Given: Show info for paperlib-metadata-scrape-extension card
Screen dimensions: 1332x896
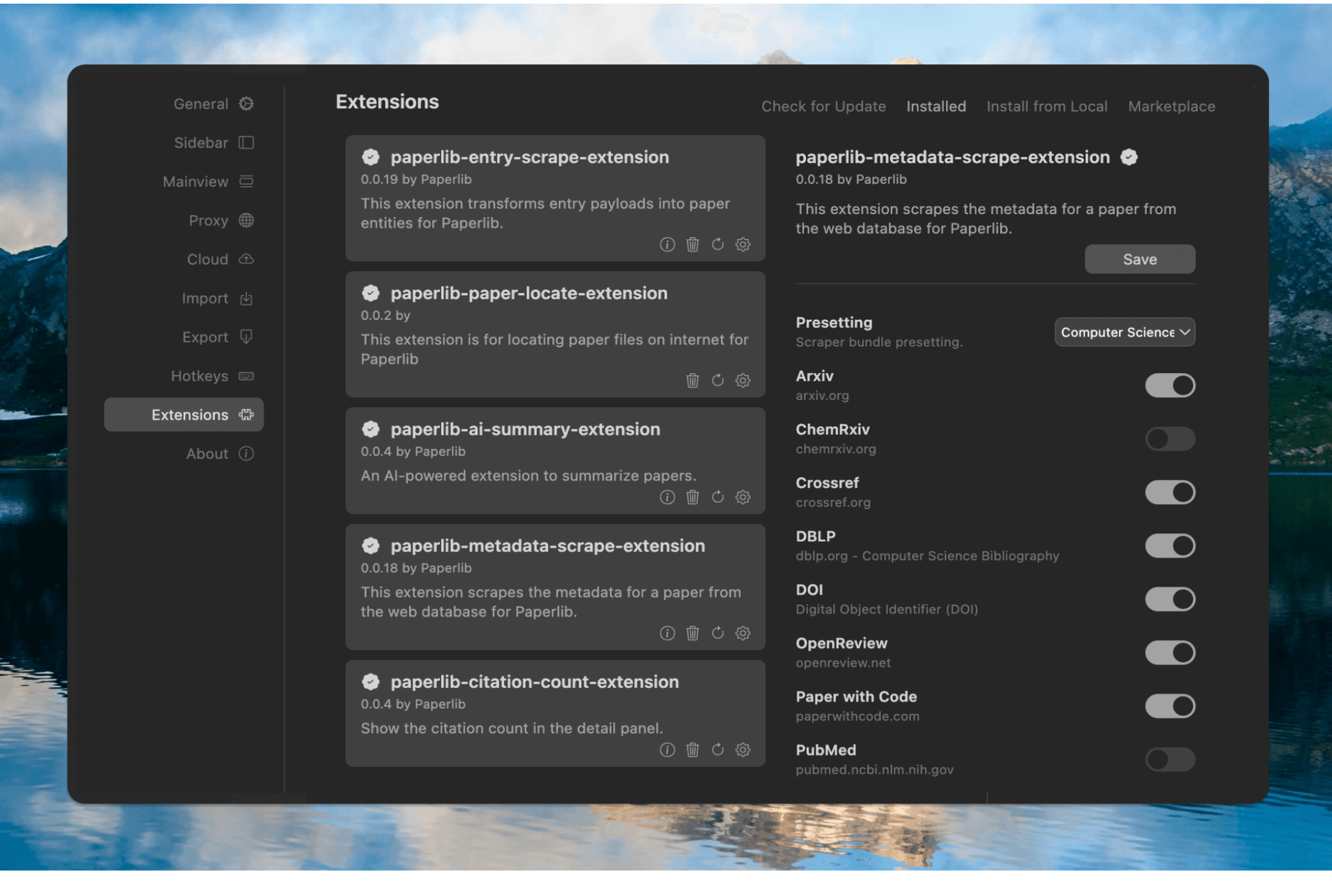Looking at the screenshot, I should (x=667, y=633).
